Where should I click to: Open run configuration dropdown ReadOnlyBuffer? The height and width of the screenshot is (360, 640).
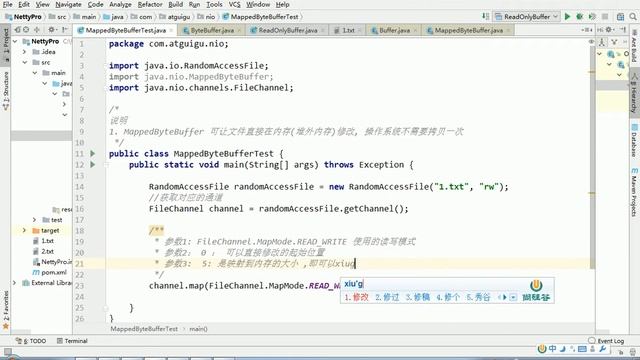[526, 17]
